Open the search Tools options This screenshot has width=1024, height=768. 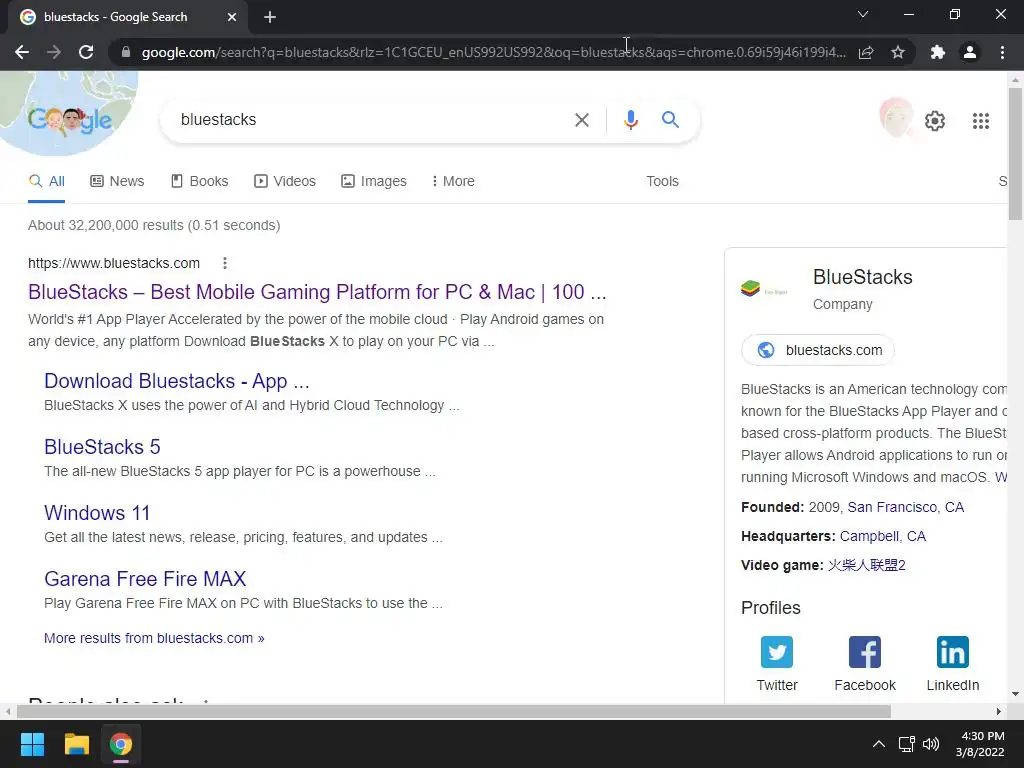point(662,182)
